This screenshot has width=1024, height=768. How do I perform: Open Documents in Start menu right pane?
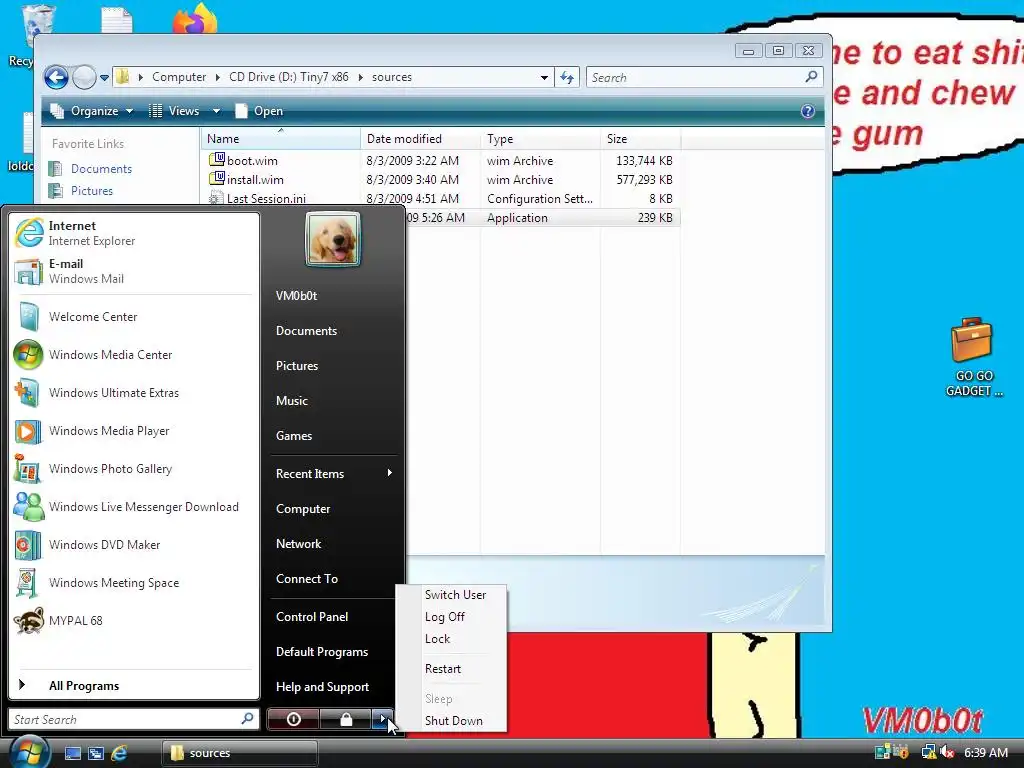(x=334, y=330)
